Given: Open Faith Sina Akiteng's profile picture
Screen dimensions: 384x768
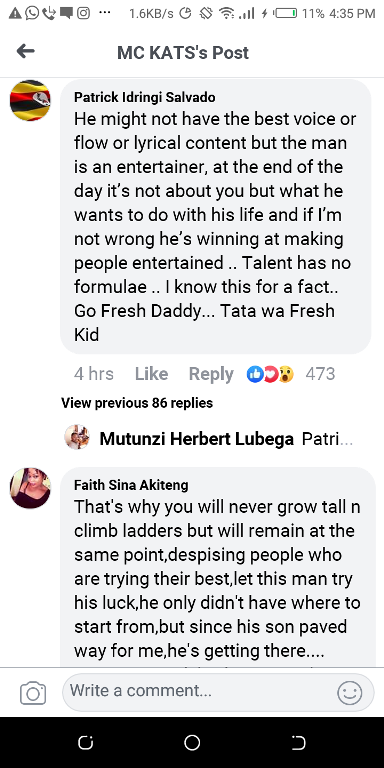Looking at the screenshot, I should pyautogui.click(x=30, y=488).
